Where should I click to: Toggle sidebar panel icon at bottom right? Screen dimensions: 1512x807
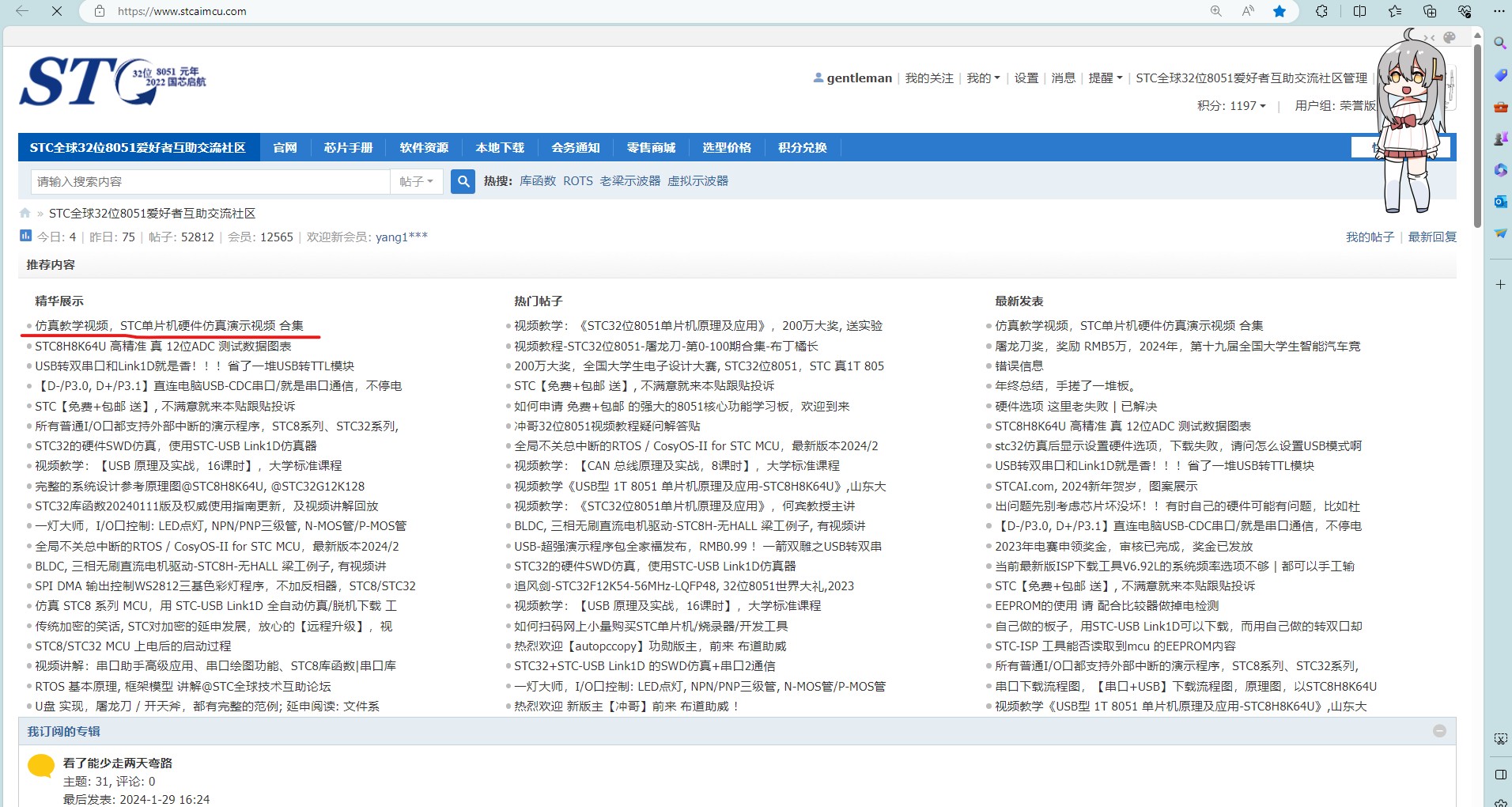pyautogui.click(x=1499, y=775)
